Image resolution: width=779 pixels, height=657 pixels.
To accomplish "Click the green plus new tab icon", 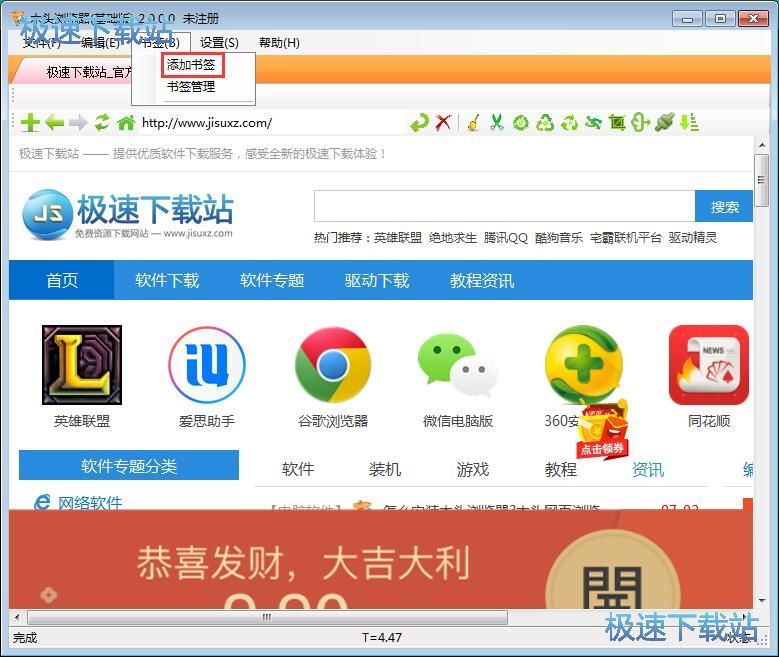I will coord(30,122).
